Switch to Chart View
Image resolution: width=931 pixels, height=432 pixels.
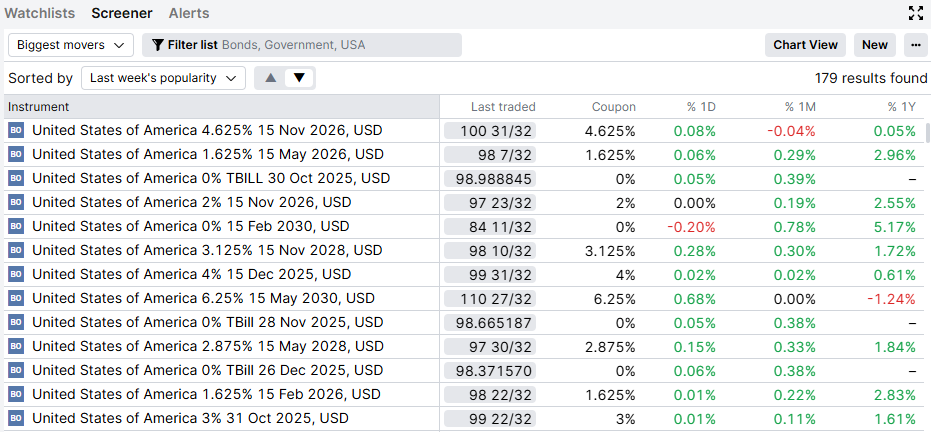click(x=805, y=45)
